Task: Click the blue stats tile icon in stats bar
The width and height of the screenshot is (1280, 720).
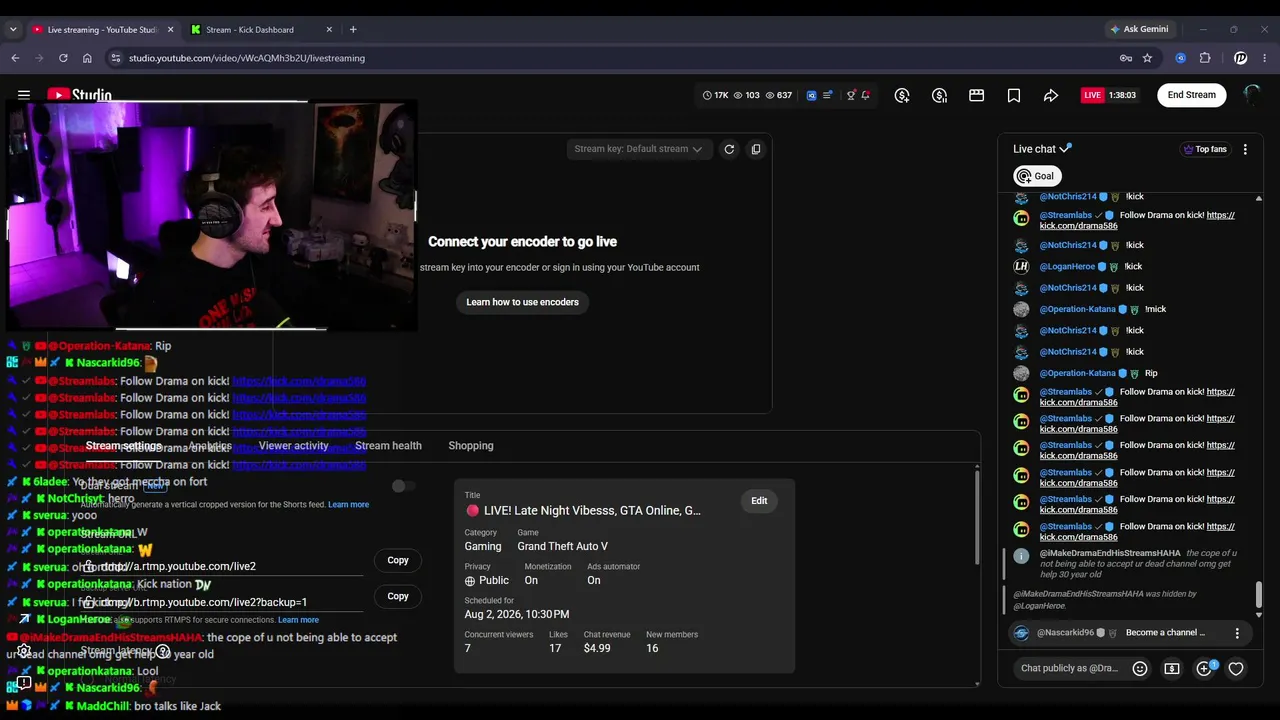Action: point(812,95)
